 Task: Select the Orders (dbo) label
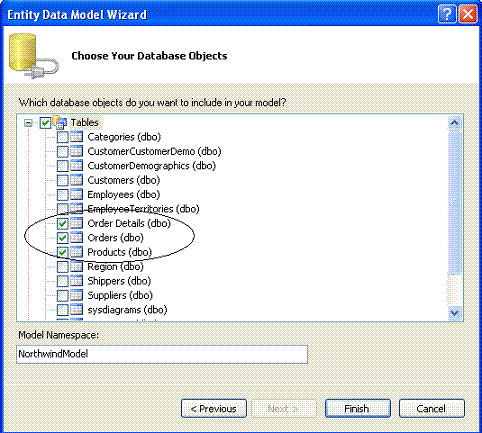[115, 238]
